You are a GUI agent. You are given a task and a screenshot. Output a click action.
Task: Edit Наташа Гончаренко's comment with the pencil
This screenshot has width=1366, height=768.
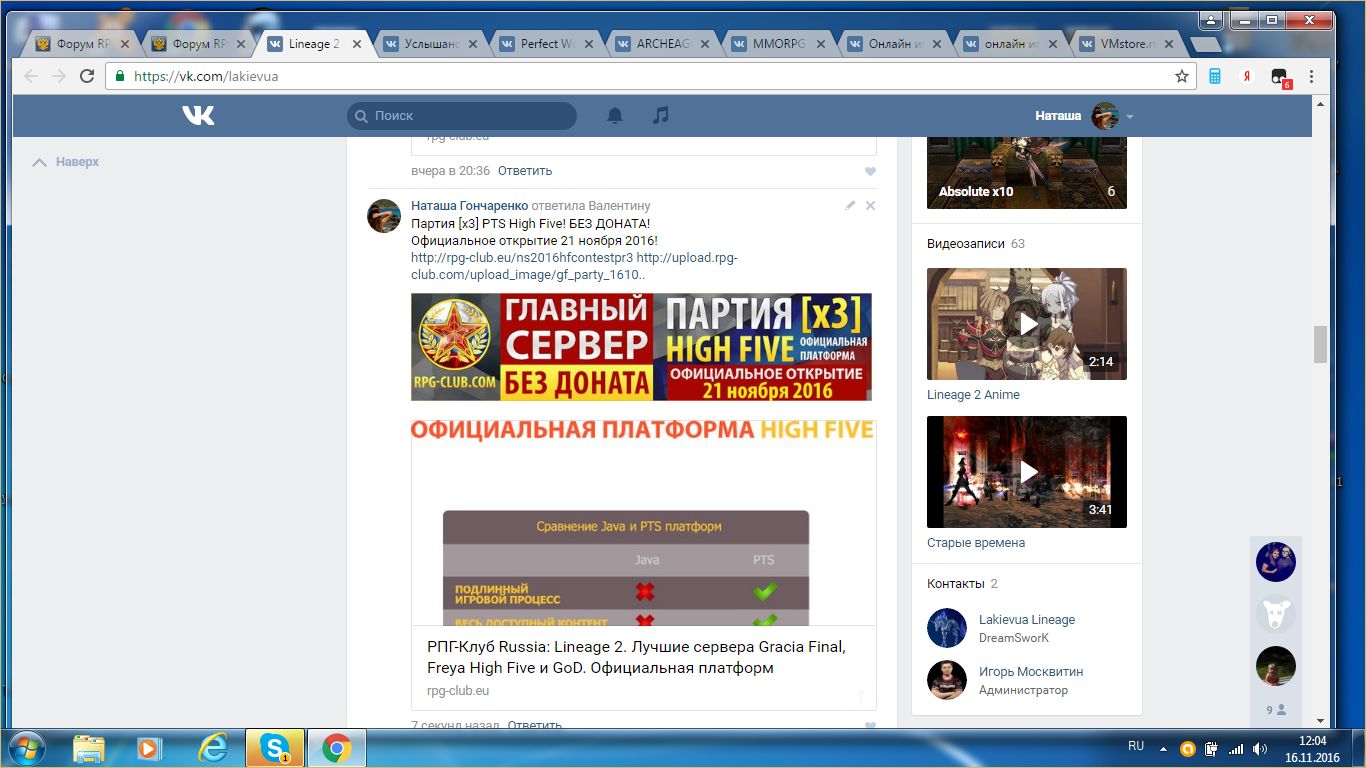pyautogui.click(x=850, y=205)
